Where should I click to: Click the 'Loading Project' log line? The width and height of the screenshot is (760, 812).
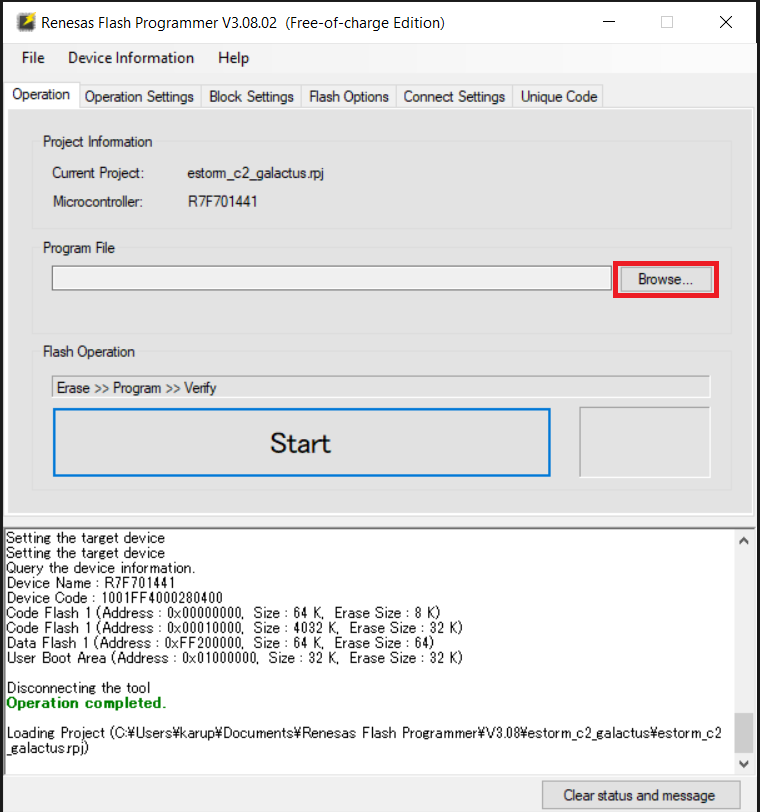tap(364, 741)
